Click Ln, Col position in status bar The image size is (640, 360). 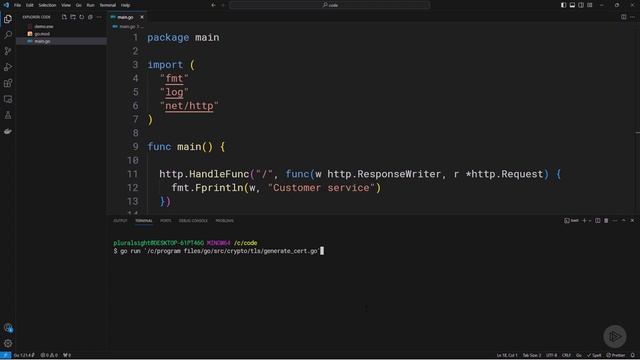tap(507, 355)
